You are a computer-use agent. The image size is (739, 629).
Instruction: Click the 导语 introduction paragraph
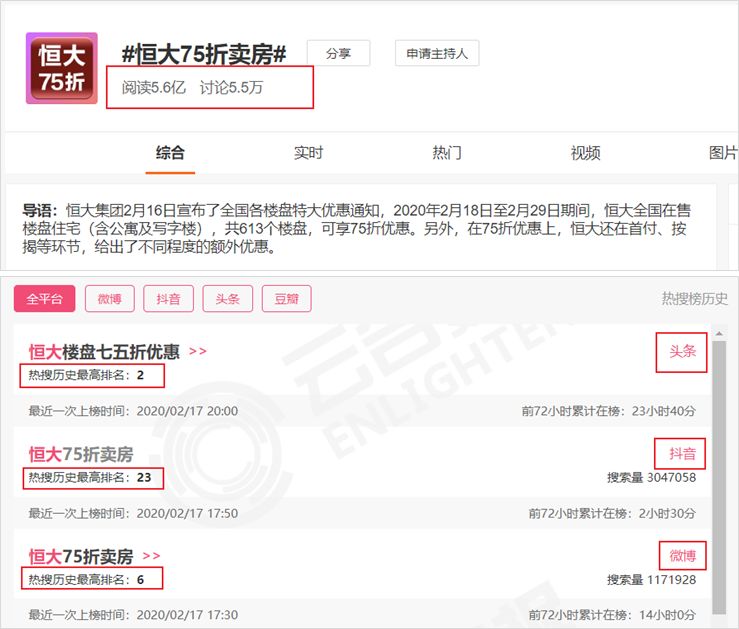click(356, 228)
